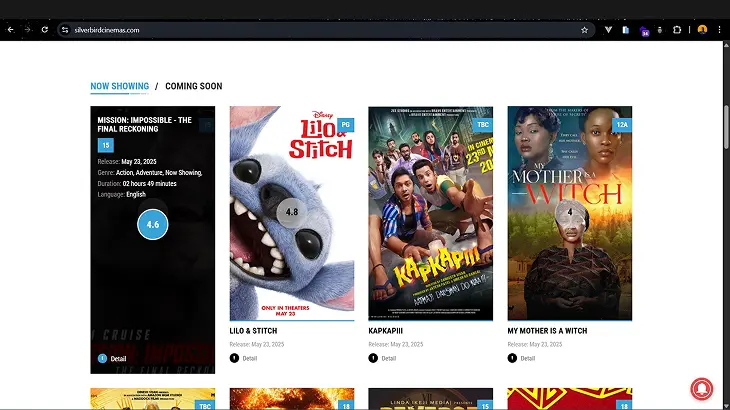Image resolution: width=730 pixels, height=410 pixels.
Task: Click Mission Impossible Detail info icon
Action: [x=102, y=358]
